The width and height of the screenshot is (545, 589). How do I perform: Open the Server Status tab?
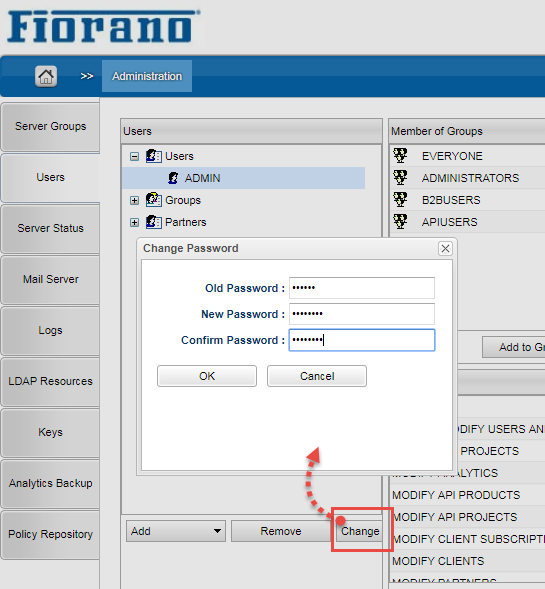pos(50,228)
